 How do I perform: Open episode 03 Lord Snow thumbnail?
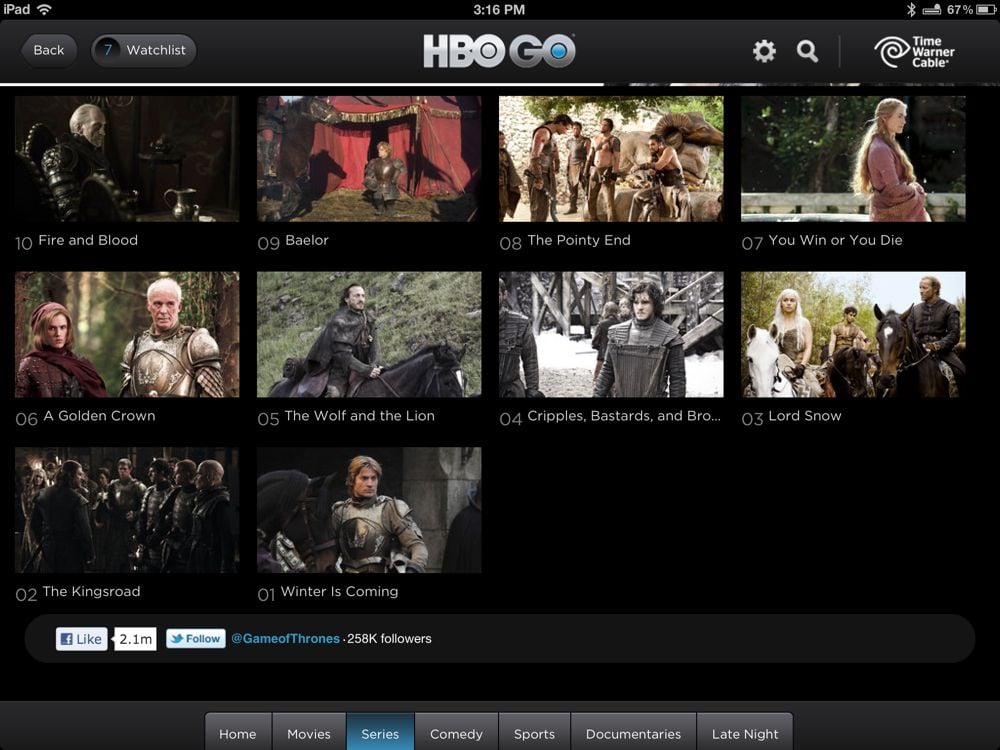pyautogui.click(x=853, y=334)
